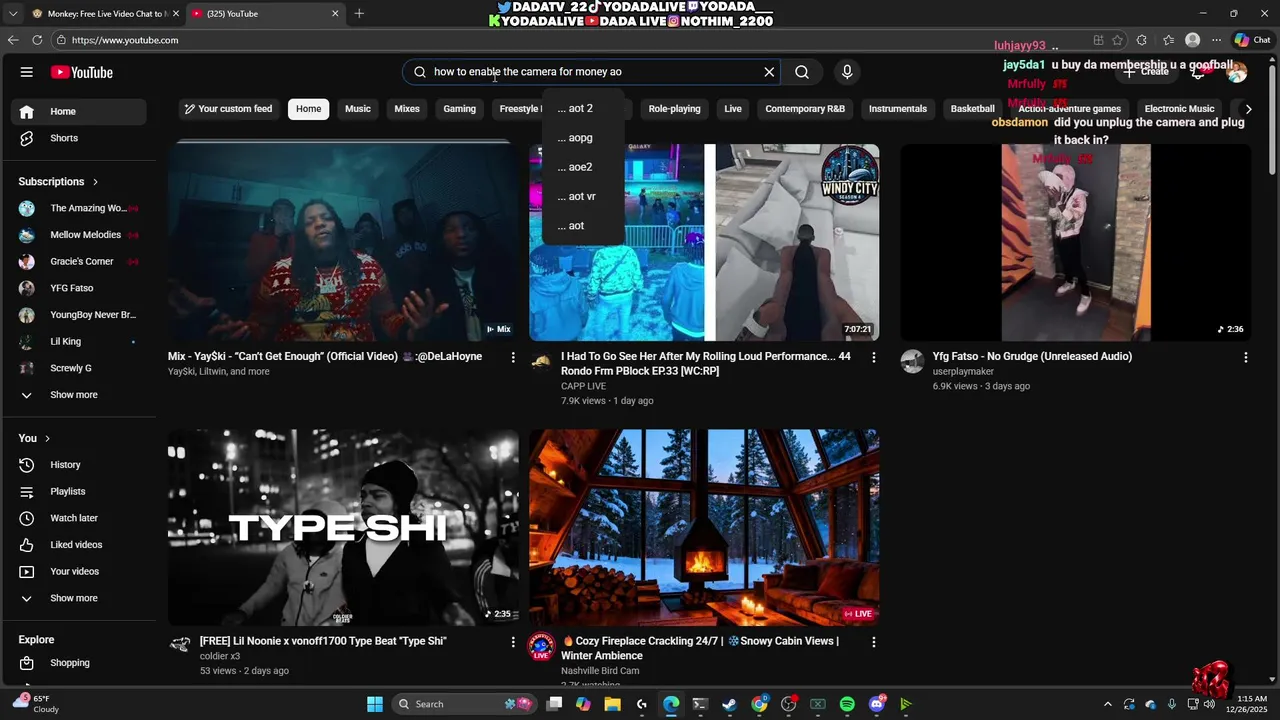1280x720 pixels.
Task: Open options for Type Shi beat video
Action: click(x=513, y=642)
